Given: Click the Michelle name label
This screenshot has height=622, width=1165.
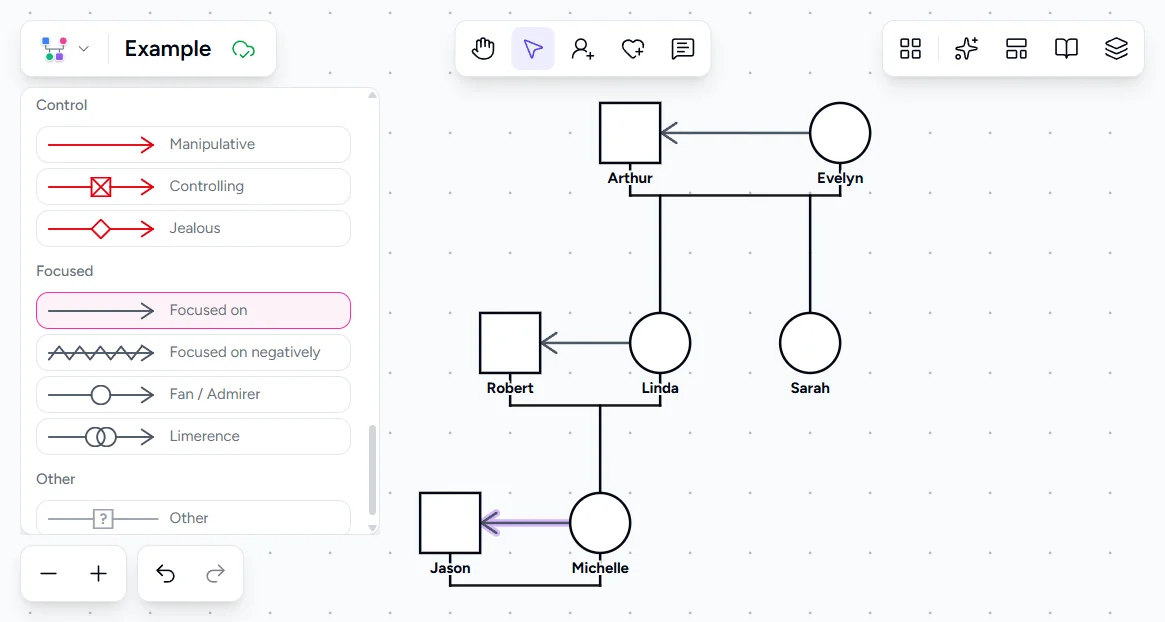Looking at the screenshot, I should click(600, 568).
